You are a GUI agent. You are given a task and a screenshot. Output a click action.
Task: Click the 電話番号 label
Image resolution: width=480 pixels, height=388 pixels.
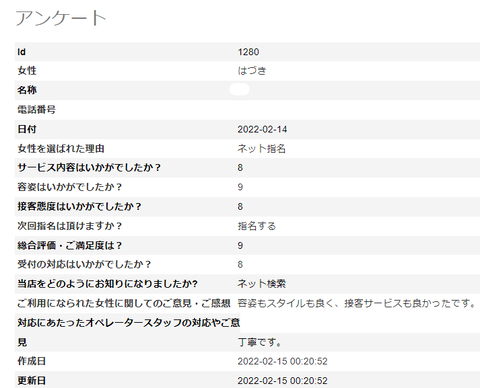(36, 109)
